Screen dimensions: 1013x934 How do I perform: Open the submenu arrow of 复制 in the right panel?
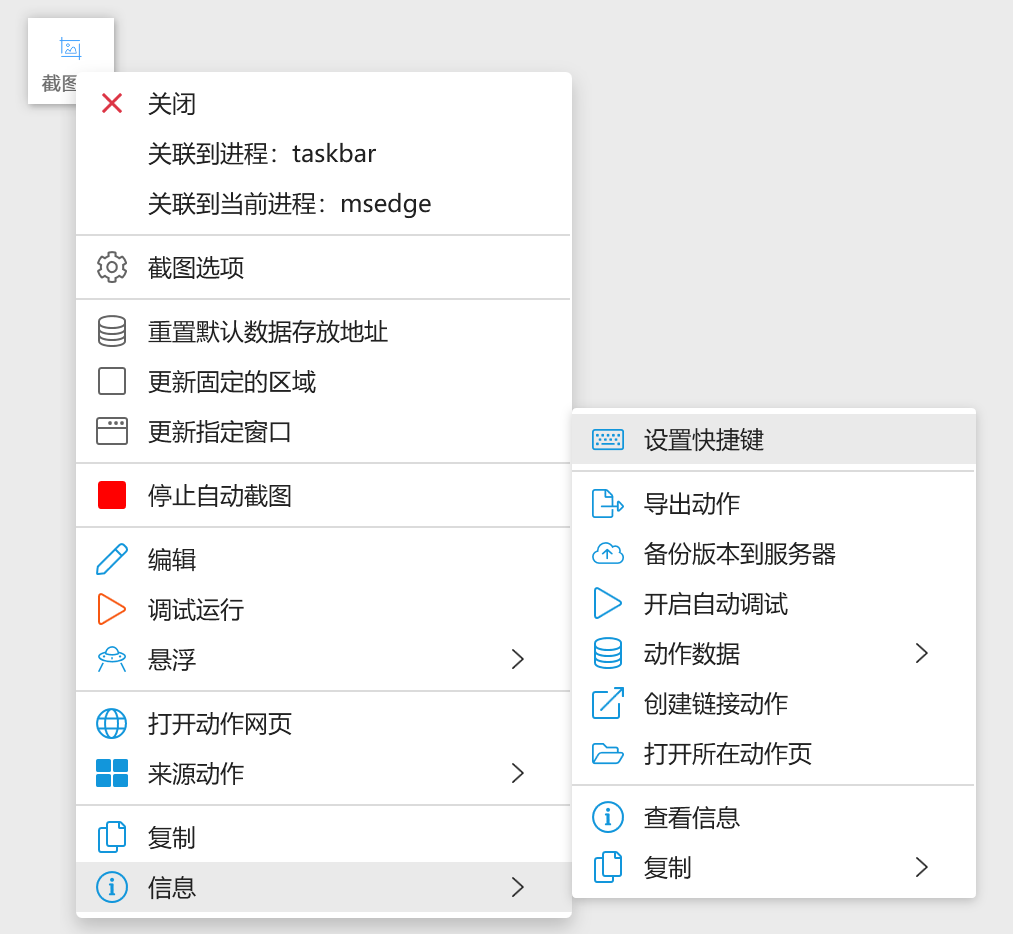click(x=921, y=867)
